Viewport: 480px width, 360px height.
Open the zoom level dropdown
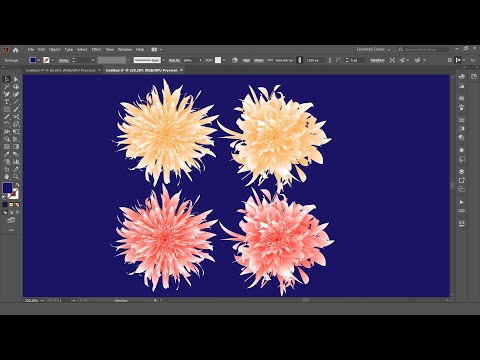[x=42, y=301]
